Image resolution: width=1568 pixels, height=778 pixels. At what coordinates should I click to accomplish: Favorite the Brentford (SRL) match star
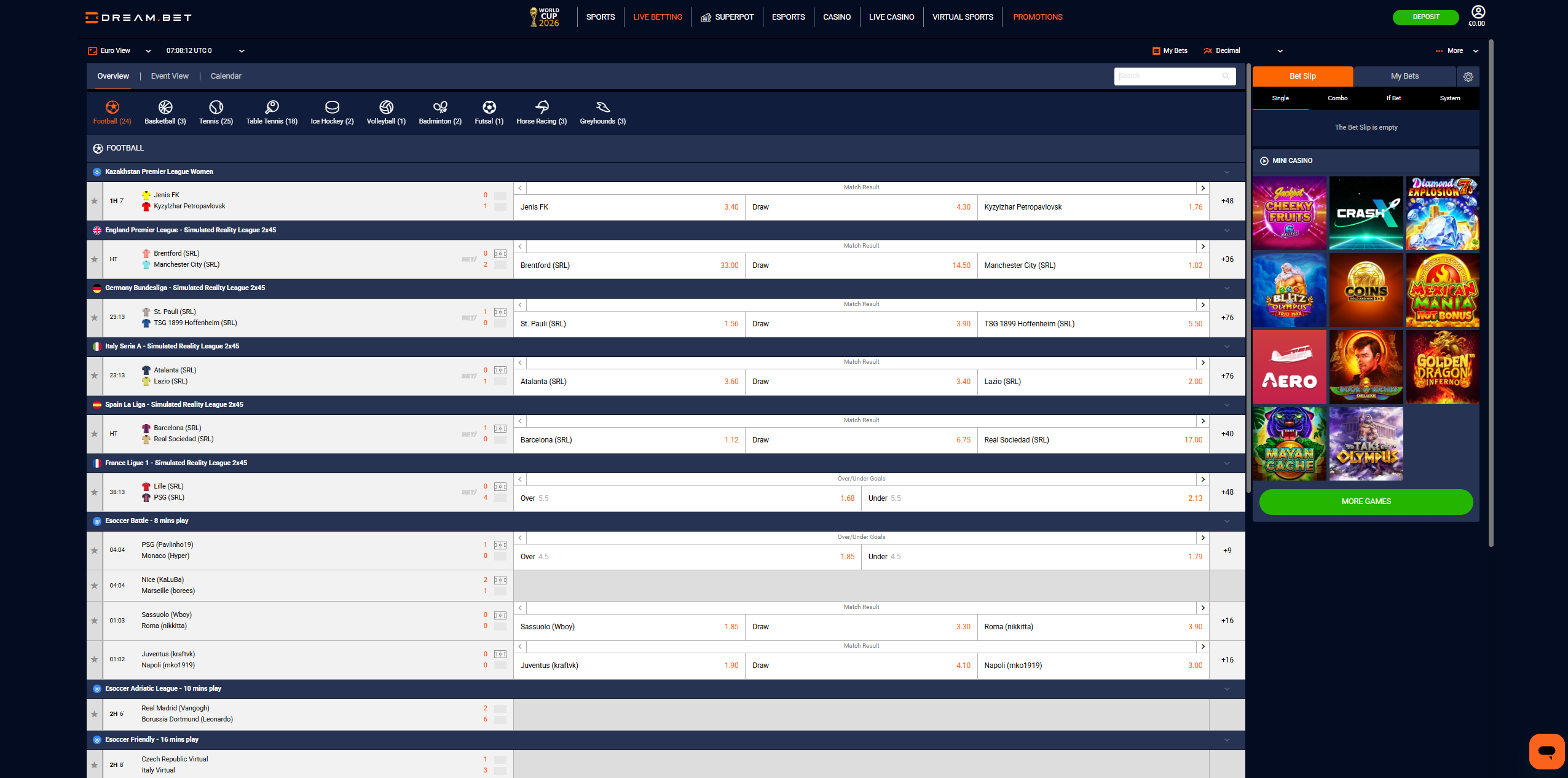(94, 259)
